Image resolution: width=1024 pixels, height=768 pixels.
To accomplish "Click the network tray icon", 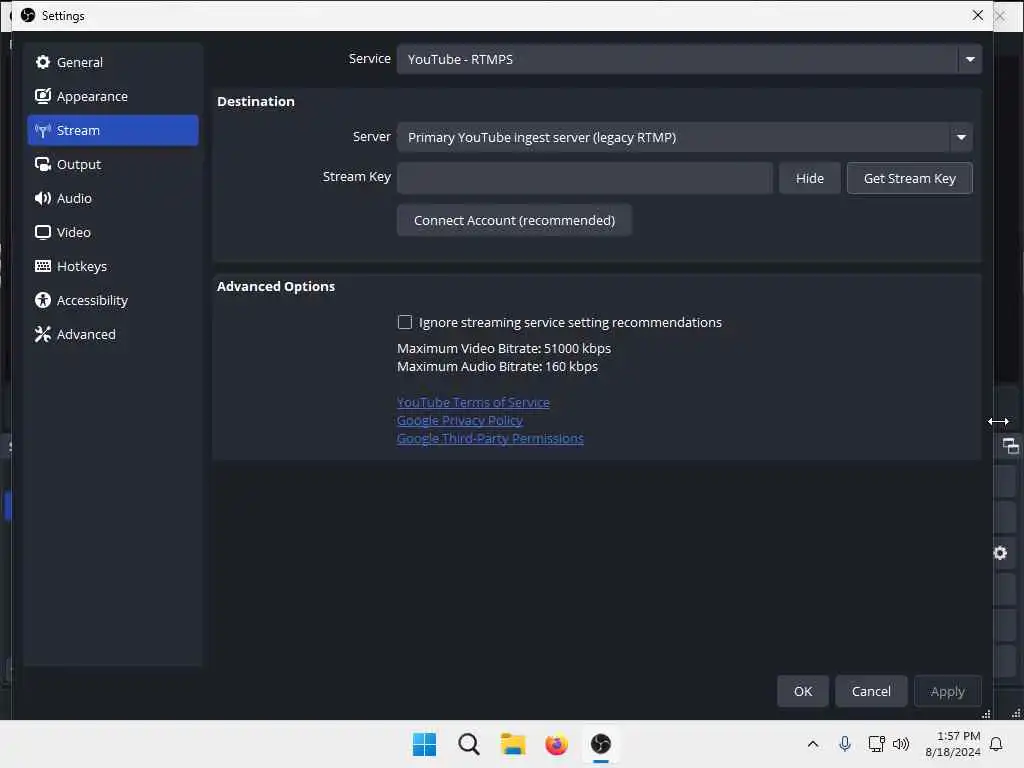I will pos(876,744).
